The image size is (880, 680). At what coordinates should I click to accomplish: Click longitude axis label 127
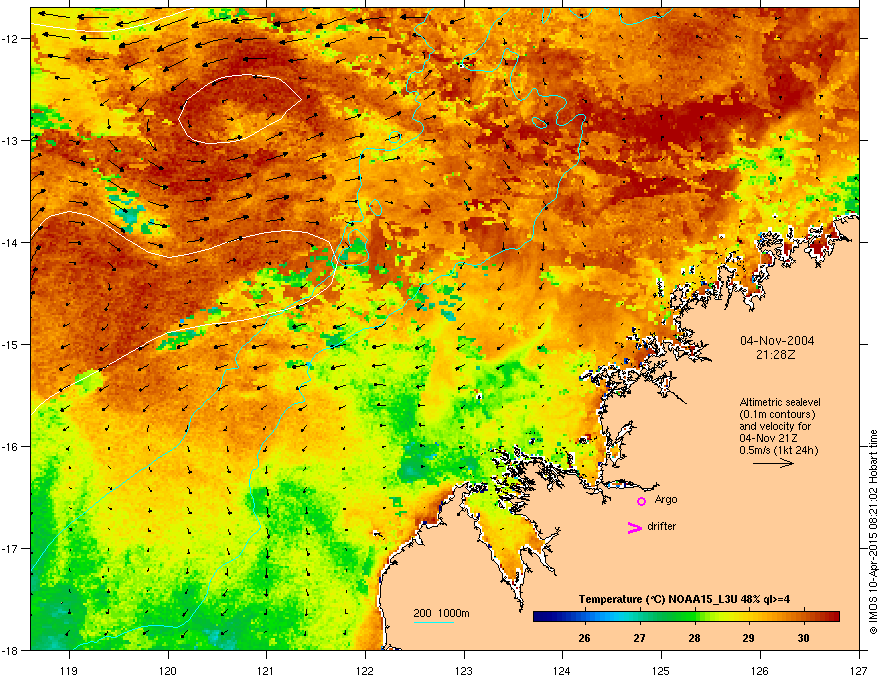(x=859, y=671)
